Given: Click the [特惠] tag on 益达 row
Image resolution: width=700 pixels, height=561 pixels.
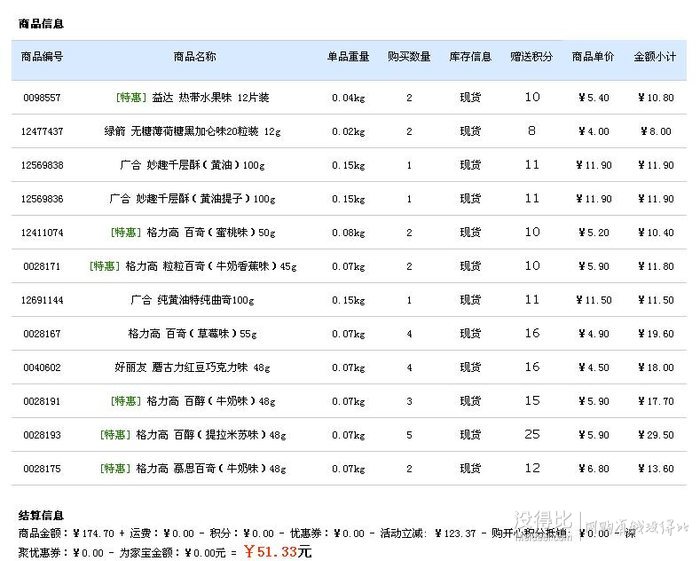Looking at the screenshot, I should pyautogui.click(x=131, y=98).
